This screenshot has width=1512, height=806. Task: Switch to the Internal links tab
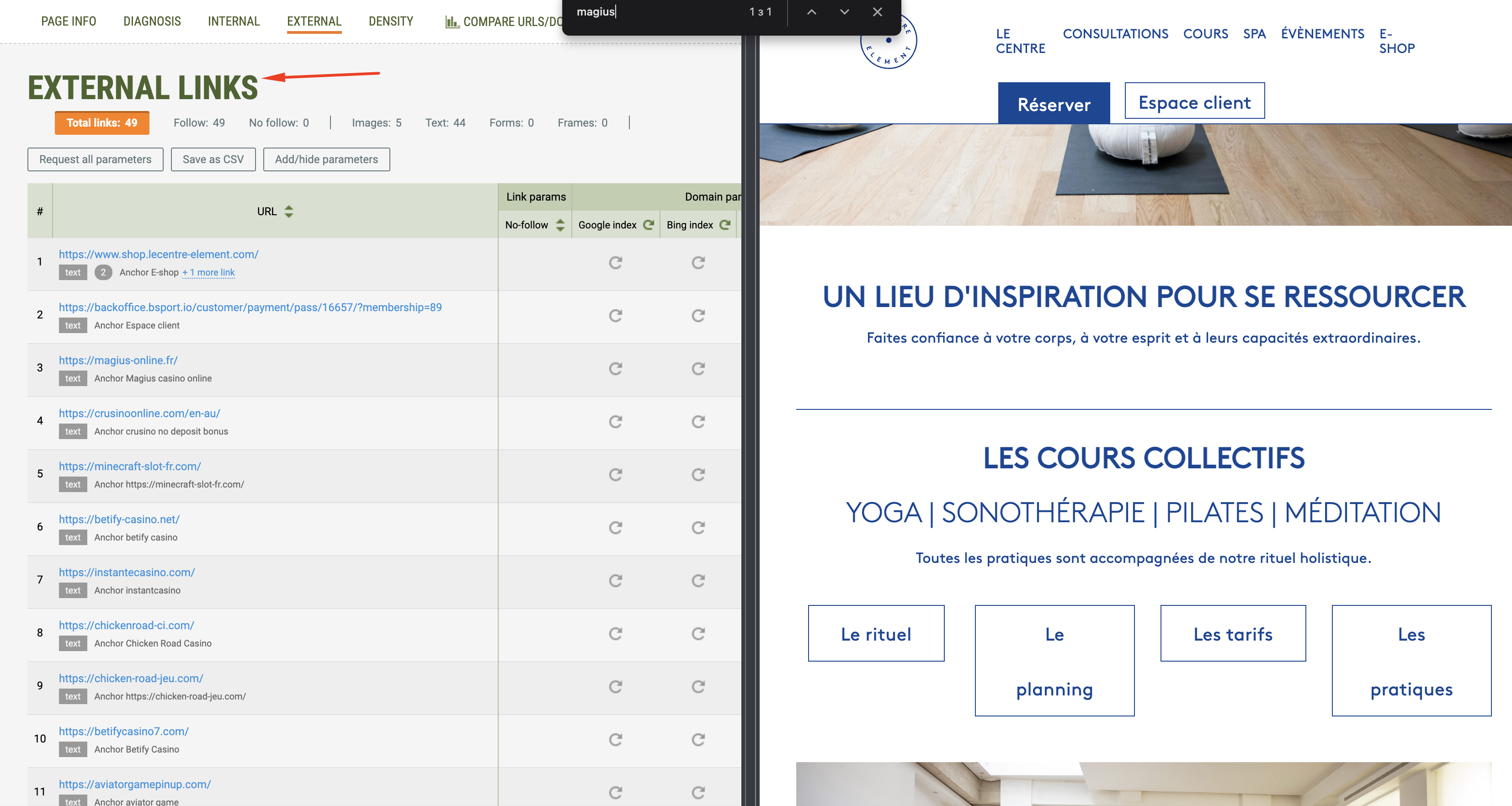234,21
